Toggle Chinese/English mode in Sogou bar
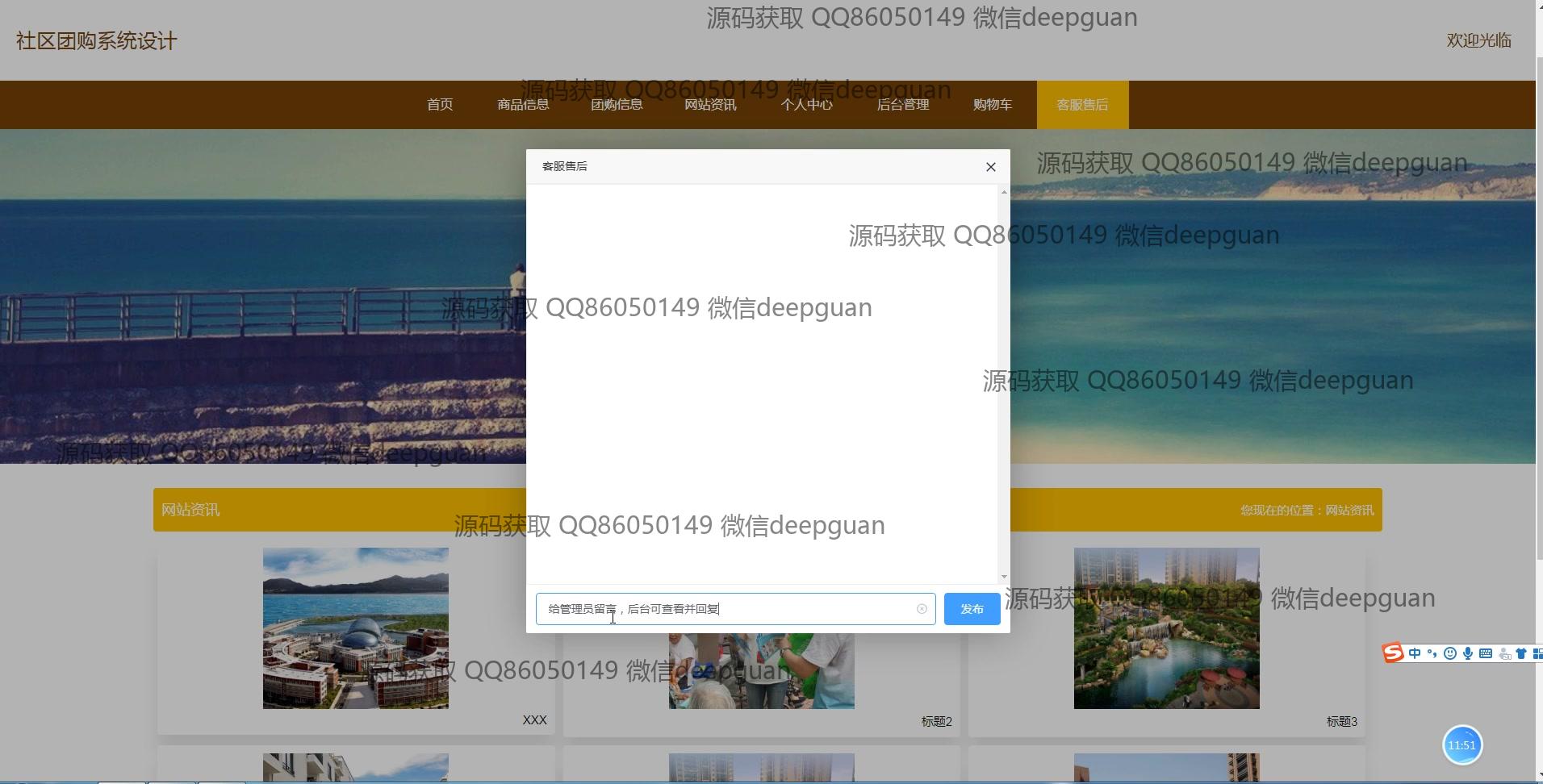Screen dimensions: 1543x784 pos(1415,653)
